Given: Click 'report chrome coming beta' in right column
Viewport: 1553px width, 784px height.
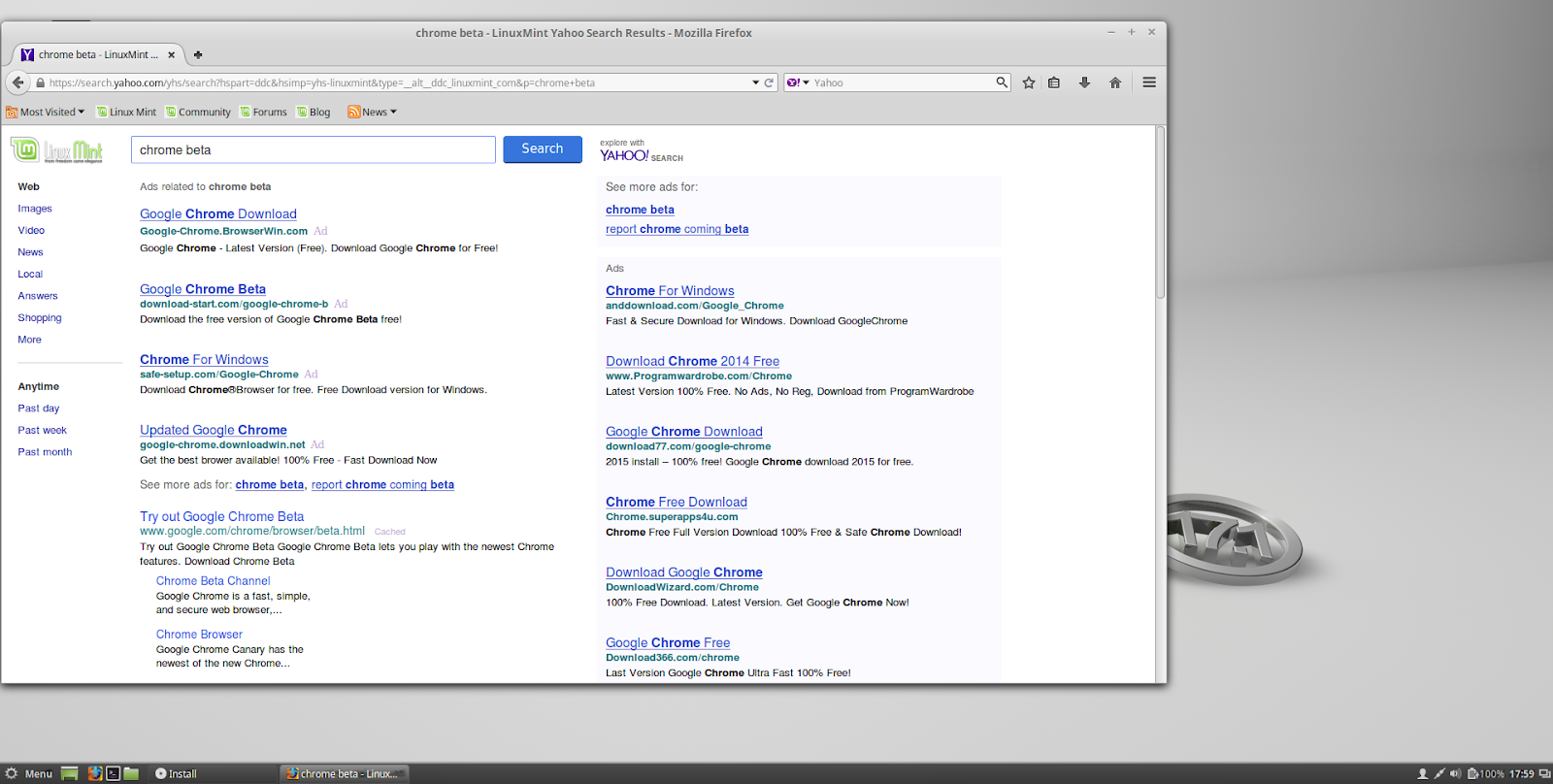Looking at the screenshot, I should 677,229.
